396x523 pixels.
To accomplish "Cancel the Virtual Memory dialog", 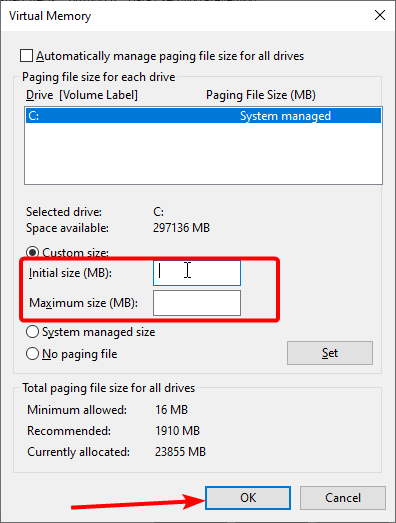I will tap(343, 498).
